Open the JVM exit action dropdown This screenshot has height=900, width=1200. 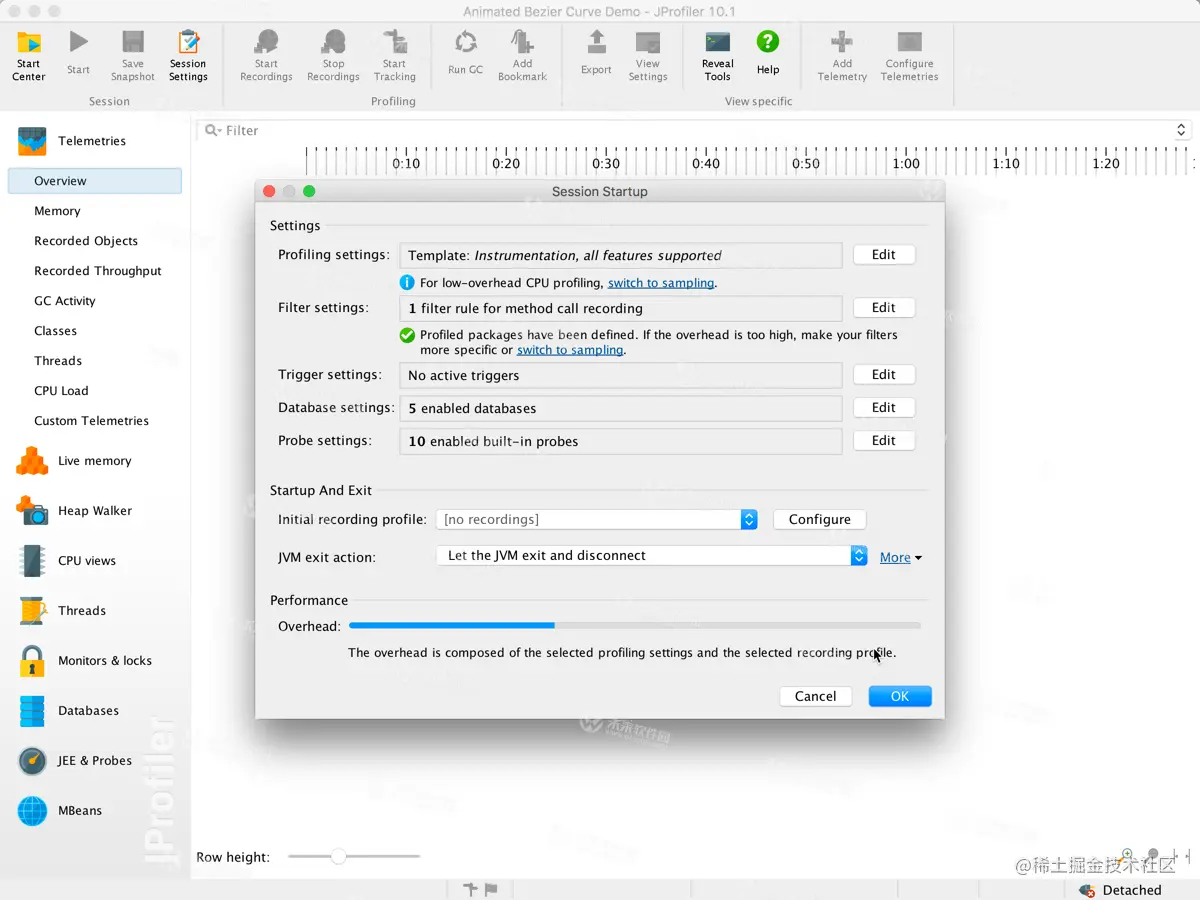coord(651,555)
